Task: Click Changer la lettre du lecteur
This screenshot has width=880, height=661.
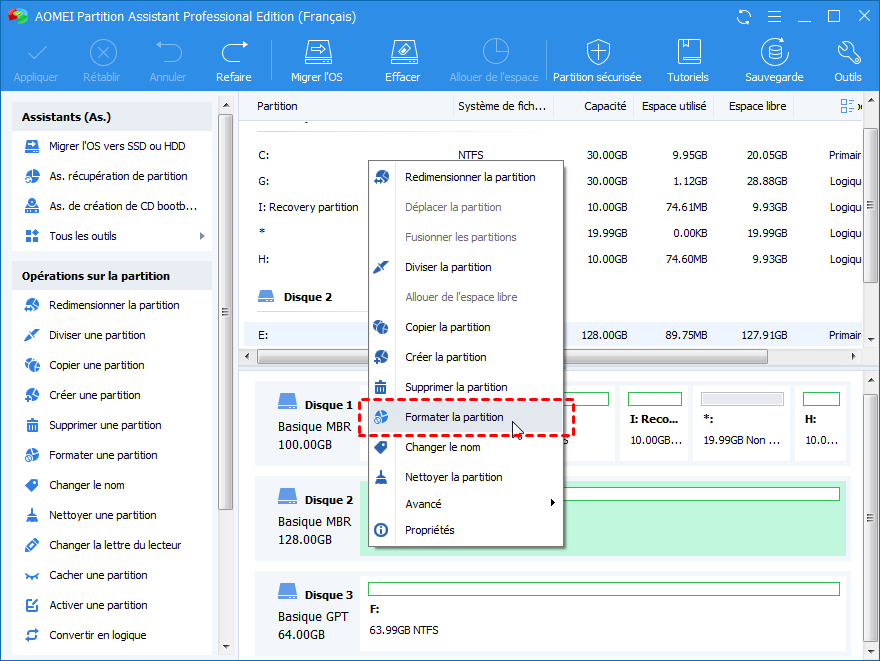Action: coord(115,545)
